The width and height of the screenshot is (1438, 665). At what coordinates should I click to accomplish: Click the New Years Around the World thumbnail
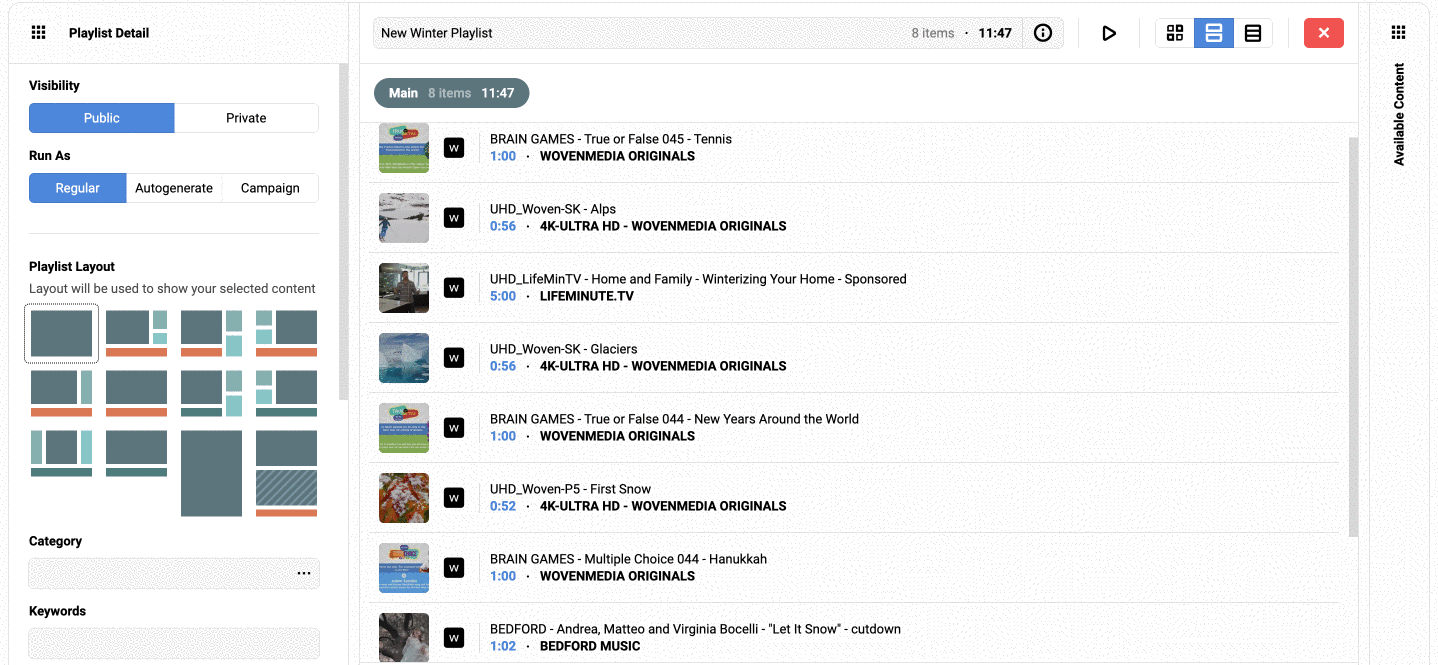pyautogui.click(x=404, y=428)
